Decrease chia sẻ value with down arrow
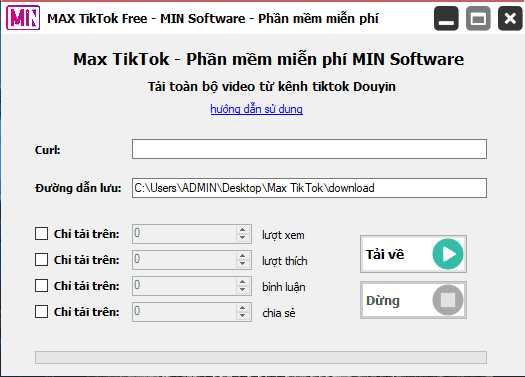525x377 pixels. pyautogui.click(x=243, y=316)
